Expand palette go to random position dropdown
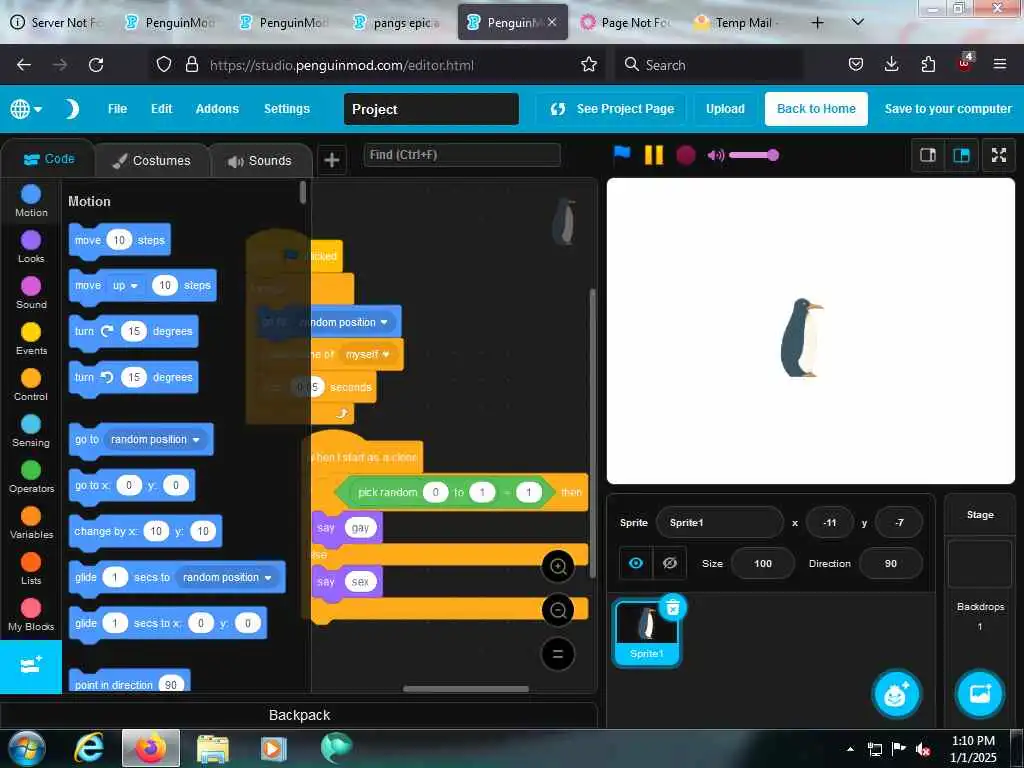This screenshot has width=1024, height=768. click(x=155, y=440)
